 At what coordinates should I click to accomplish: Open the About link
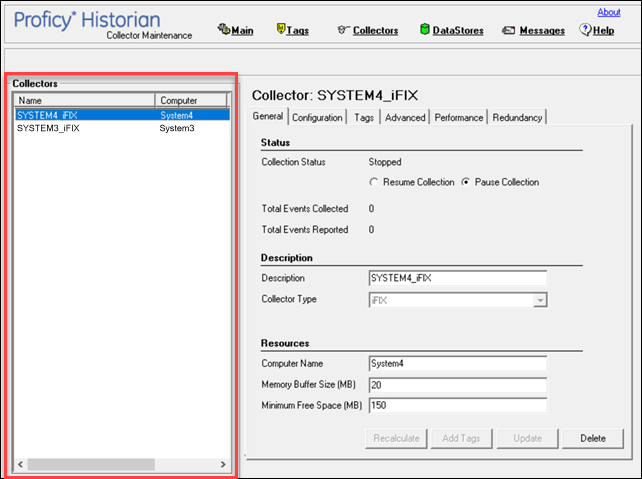point(608,12)
